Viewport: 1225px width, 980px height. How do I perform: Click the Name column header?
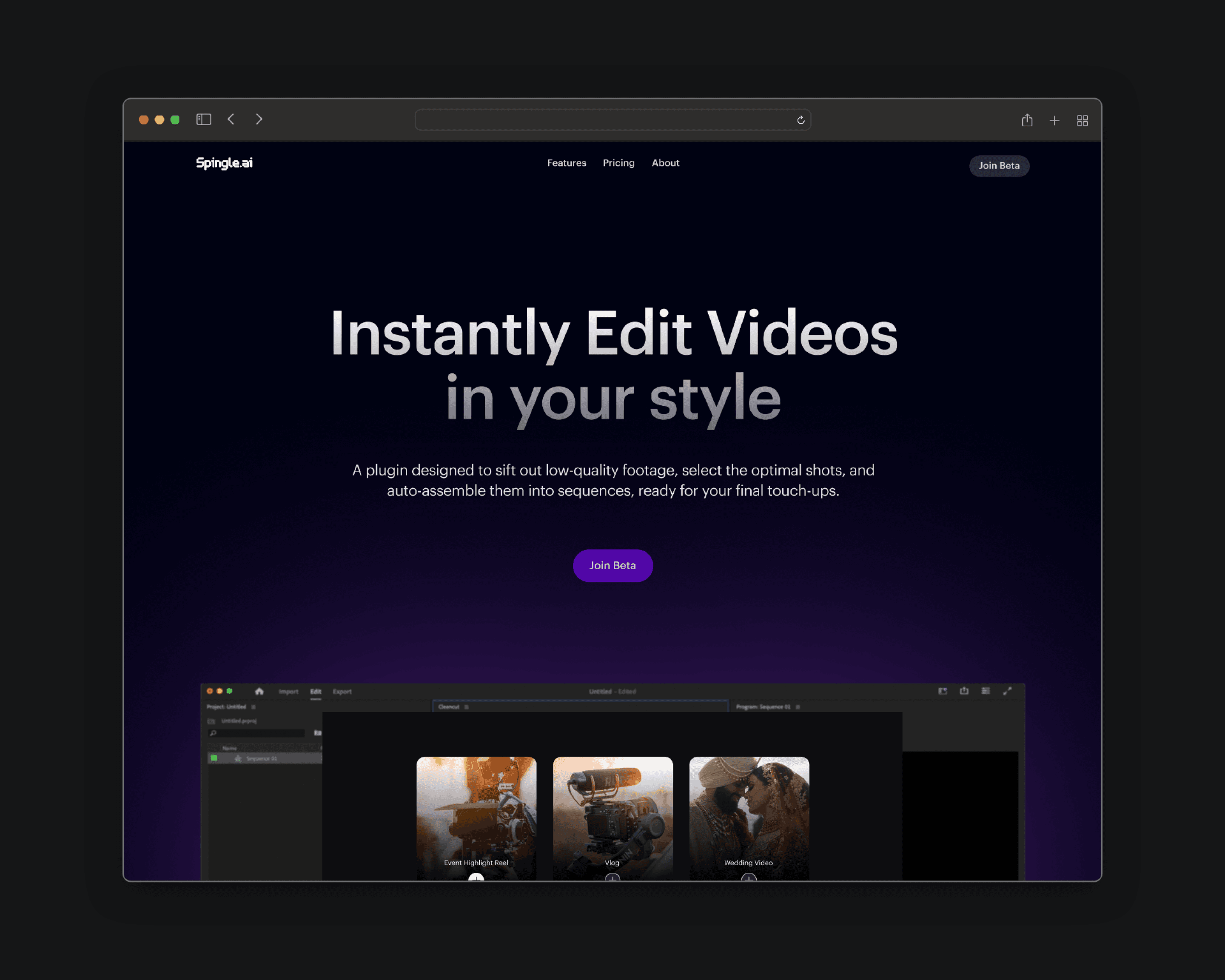pyautogui.click(x=230, y=748)
